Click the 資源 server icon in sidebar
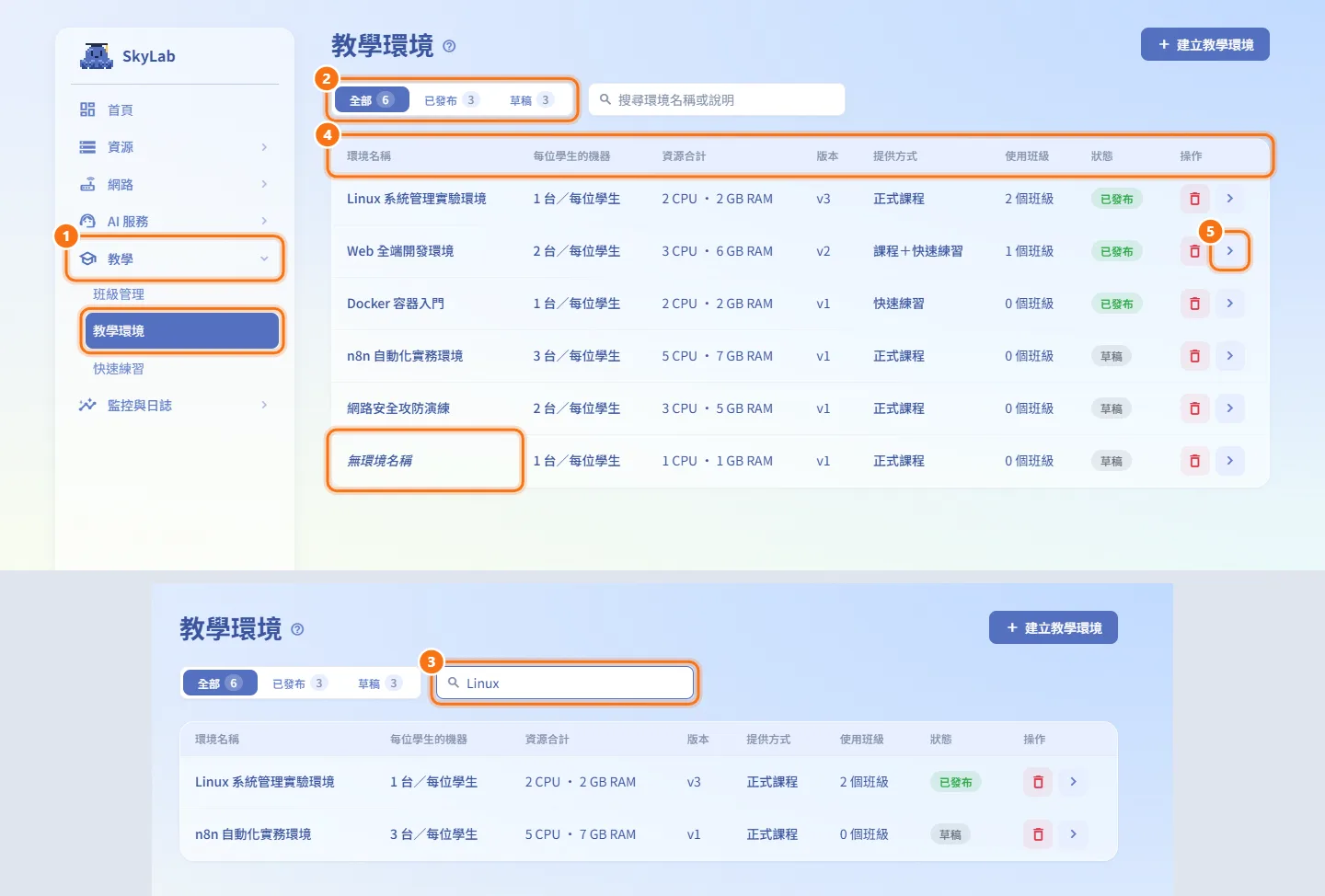 [87, 147]
